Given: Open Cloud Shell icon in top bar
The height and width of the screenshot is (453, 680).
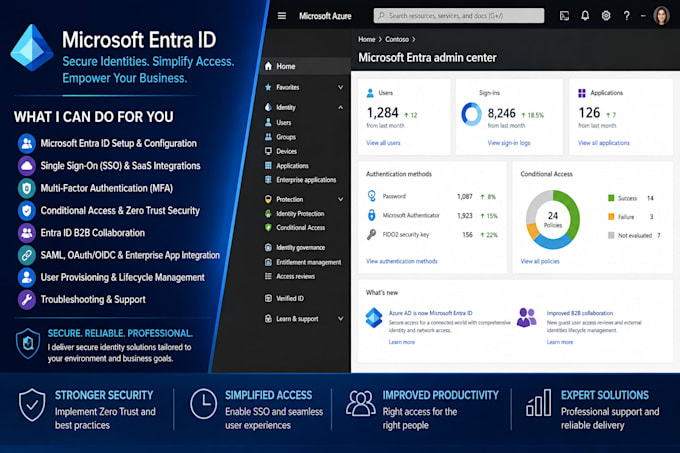Looking at the screenshot, I should click(564, 16).
